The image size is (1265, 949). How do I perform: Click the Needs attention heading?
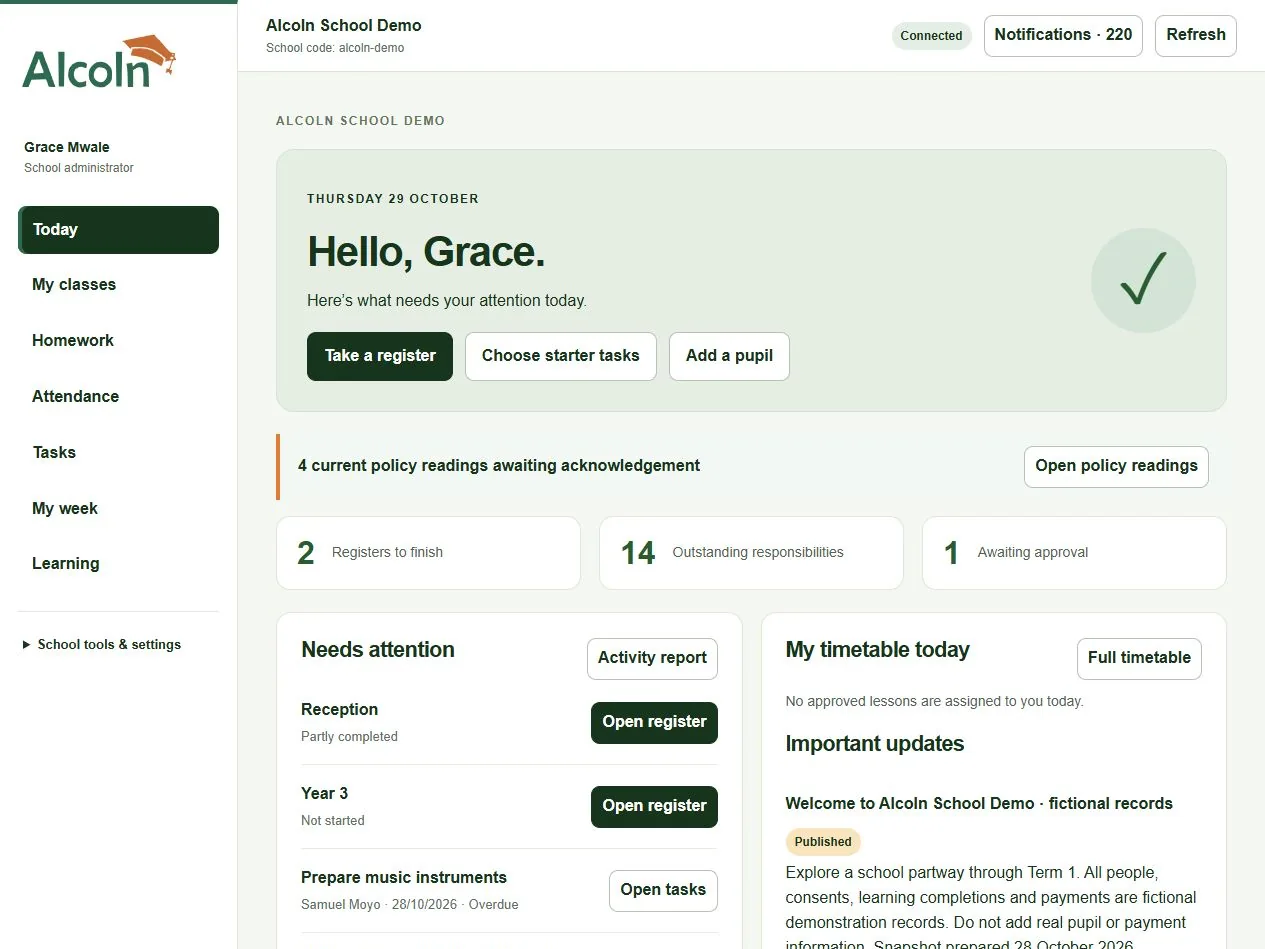pos(378,650)
